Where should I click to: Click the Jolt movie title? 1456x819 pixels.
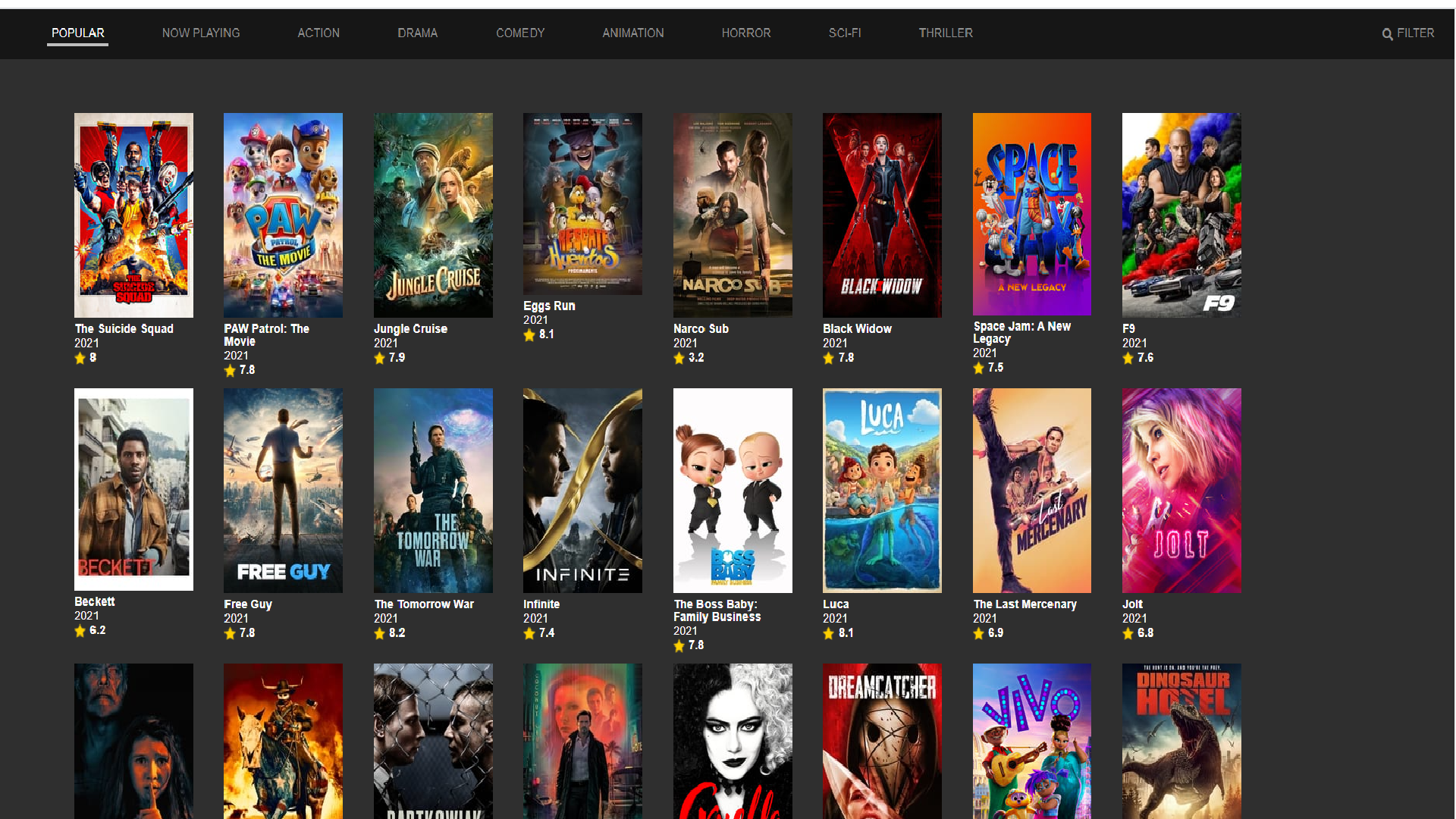pyautogui.click(x=1132, y=604)
